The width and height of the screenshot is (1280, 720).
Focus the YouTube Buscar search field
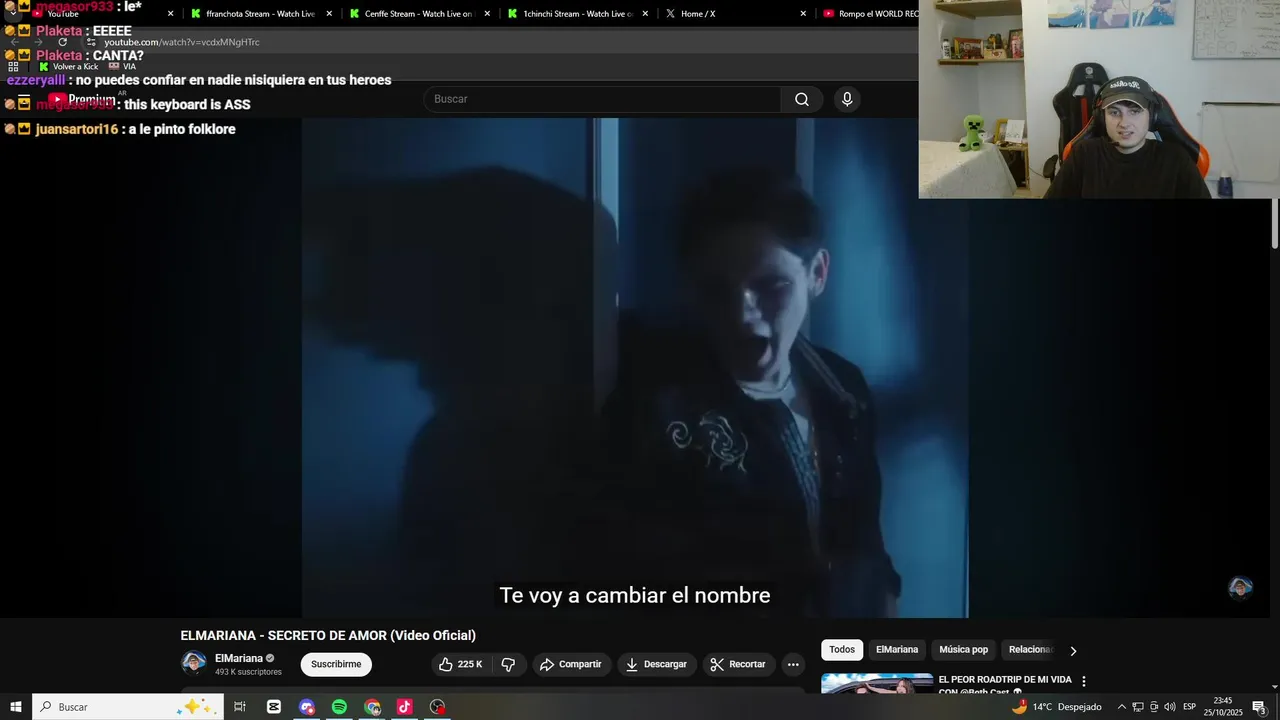tap(602, 99)
